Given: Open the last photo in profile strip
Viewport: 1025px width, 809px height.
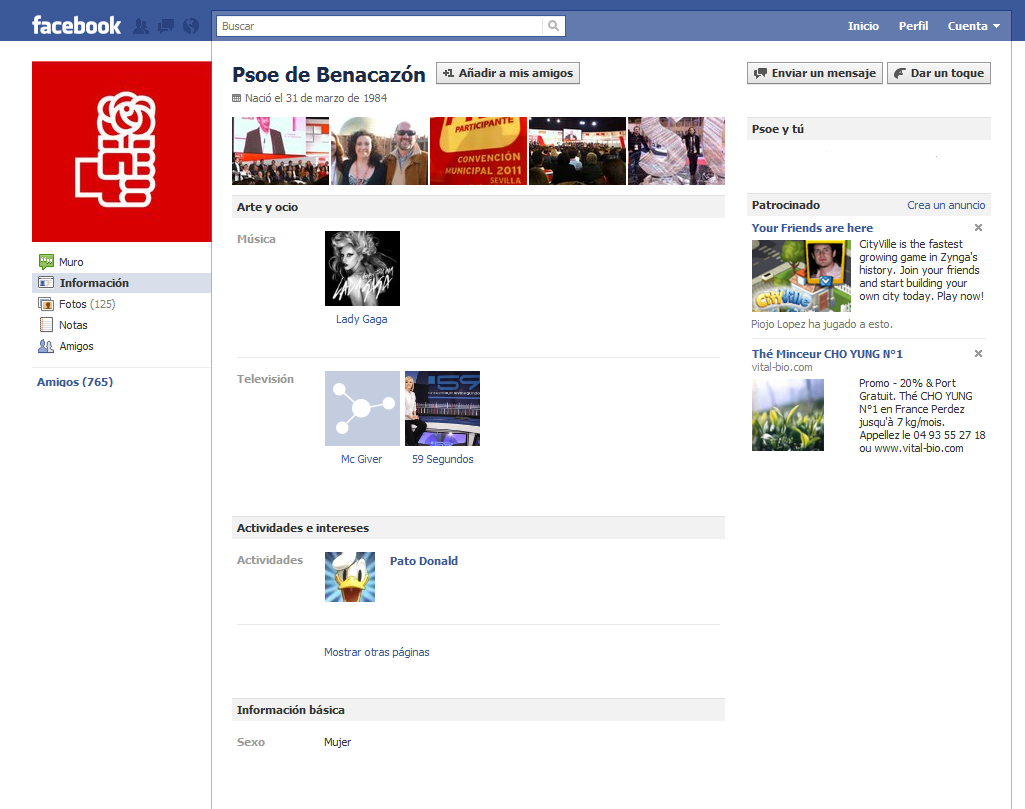Looking at the screenshot, I should [x=676, y=151].
